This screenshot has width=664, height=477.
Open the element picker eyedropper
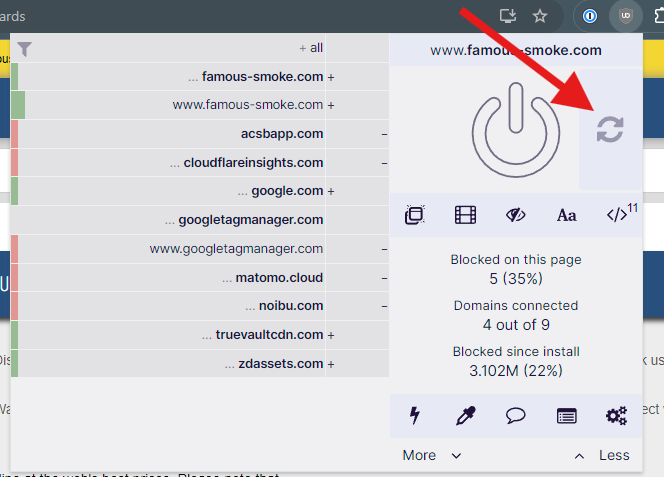[465, 416]
